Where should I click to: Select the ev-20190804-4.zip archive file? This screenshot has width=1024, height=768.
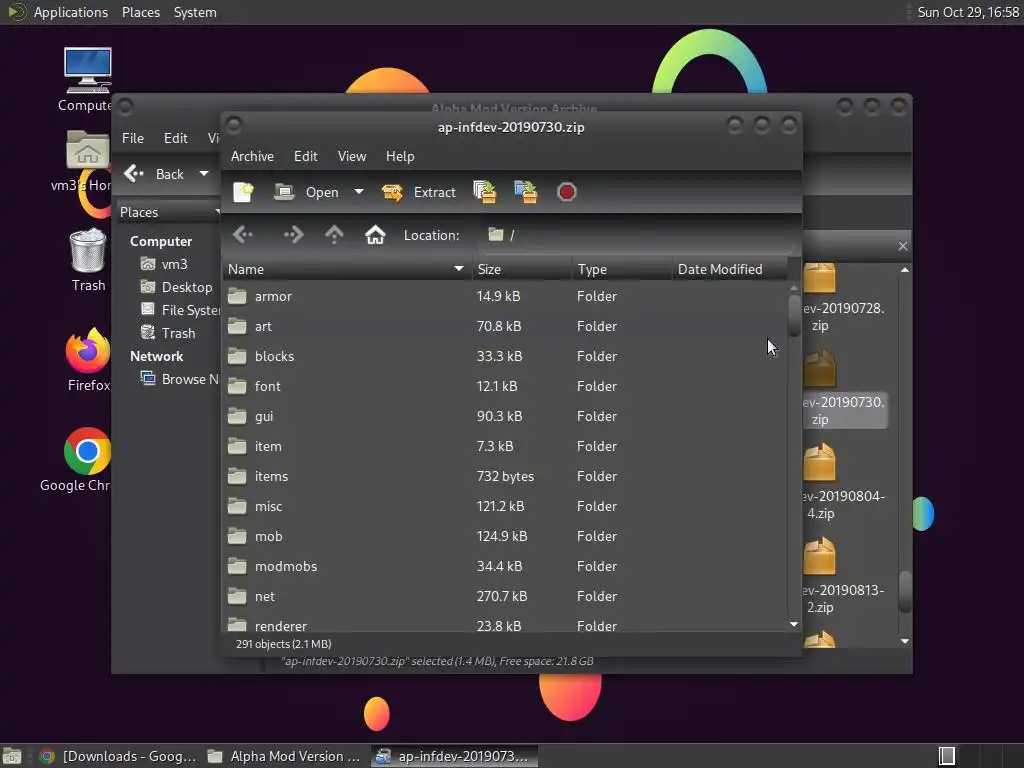[x=842, y=483]
